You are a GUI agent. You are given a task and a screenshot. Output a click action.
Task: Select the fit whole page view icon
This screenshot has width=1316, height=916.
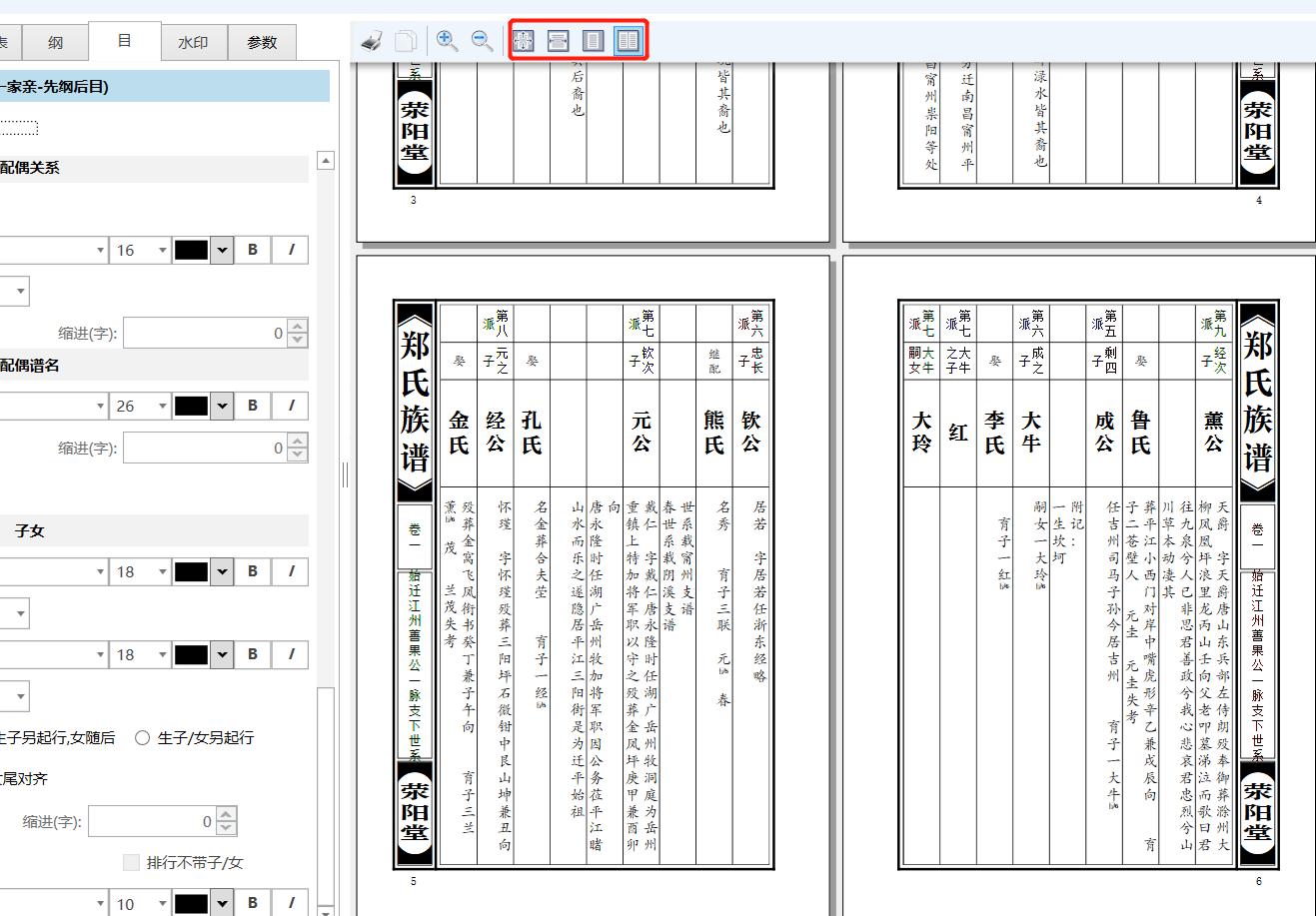tap(524, 41)
